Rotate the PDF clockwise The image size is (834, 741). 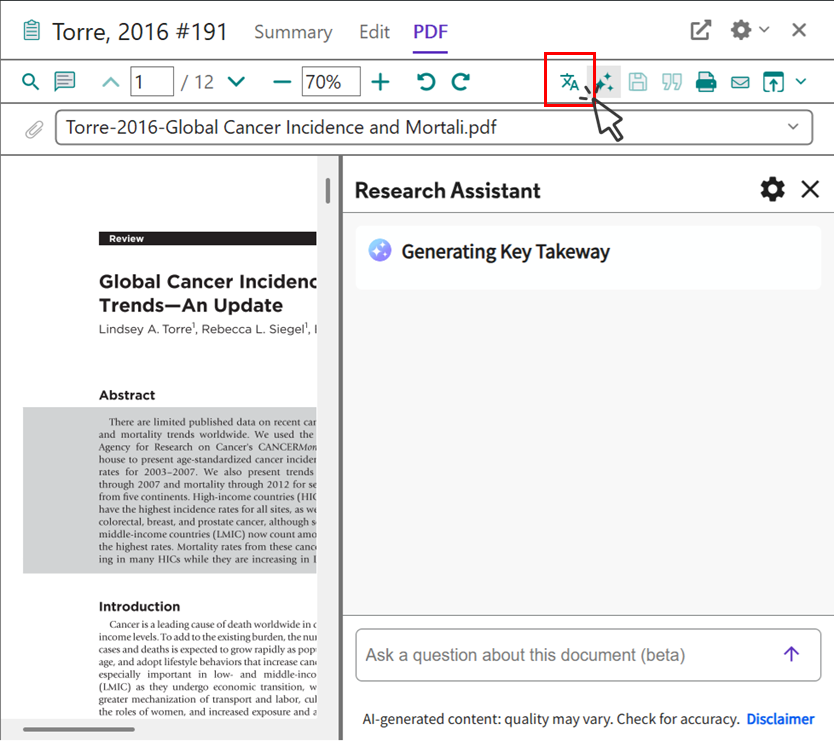460,82
